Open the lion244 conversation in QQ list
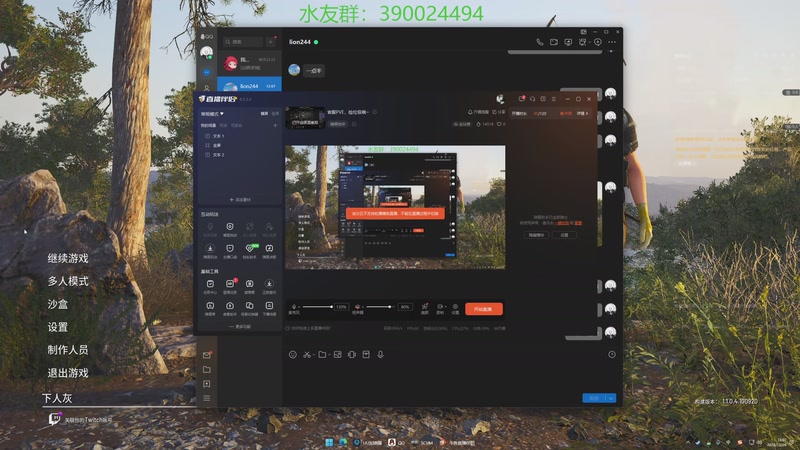 click(x=249, y=86)
